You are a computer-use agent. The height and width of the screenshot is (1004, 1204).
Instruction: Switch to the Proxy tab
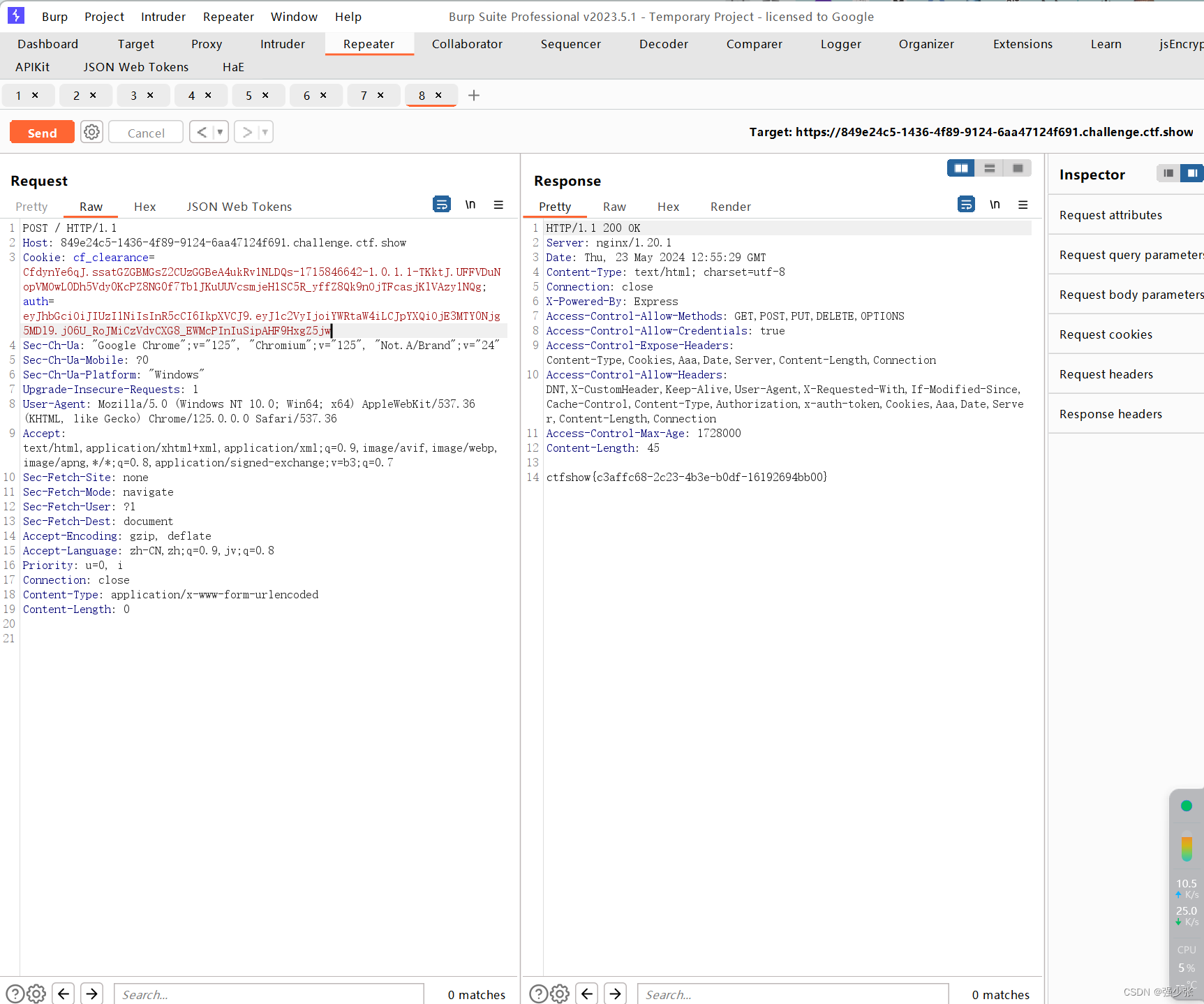point(207,44)
